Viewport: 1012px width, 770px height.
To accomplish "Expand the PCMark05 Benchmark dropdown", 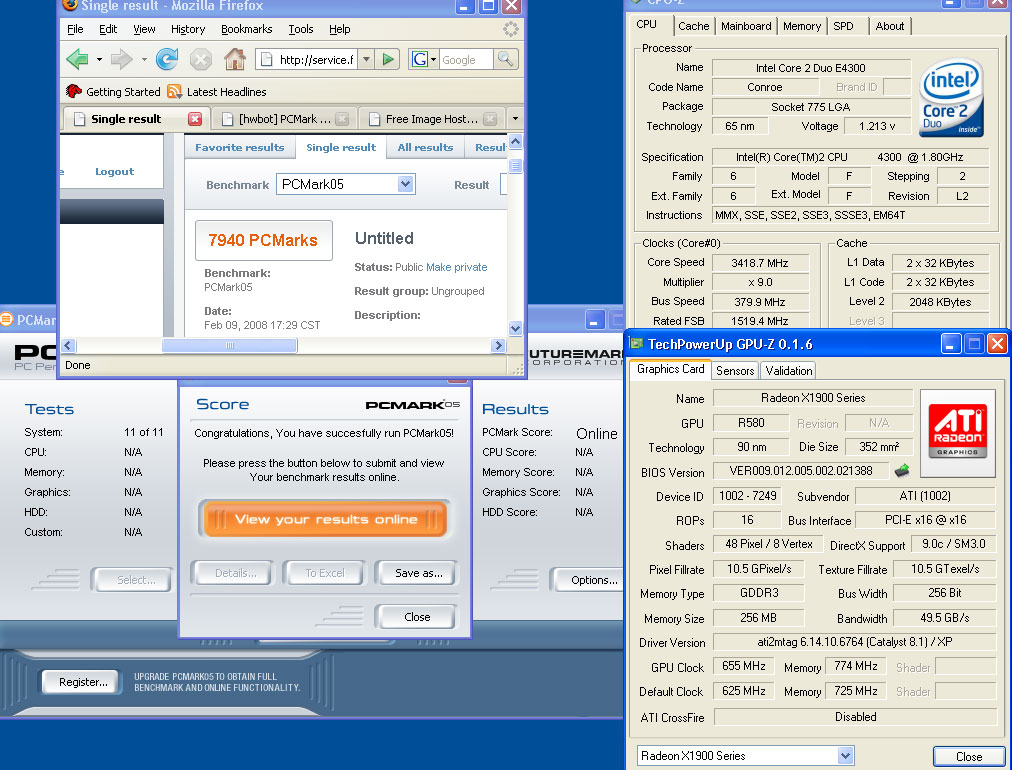I will 405,184.
